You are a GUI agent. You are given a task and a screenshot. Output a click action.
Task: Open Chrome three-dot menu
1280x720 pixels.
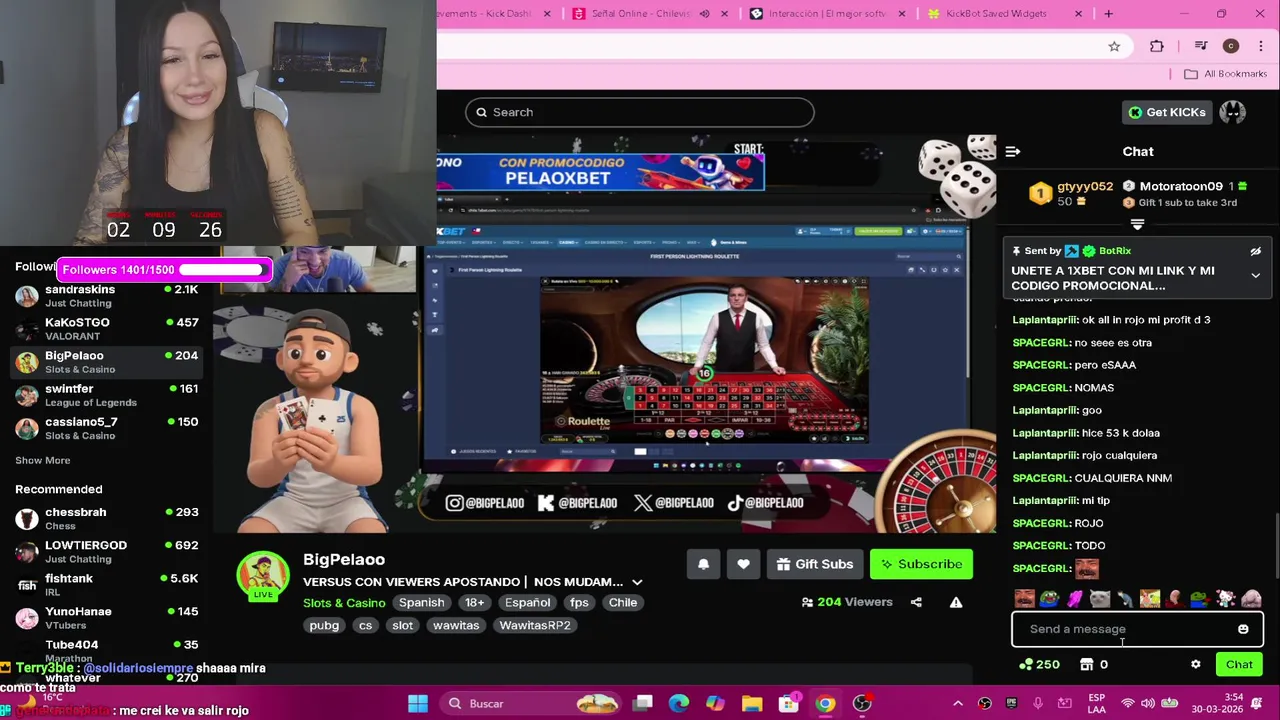click(x=1261, y=46)
